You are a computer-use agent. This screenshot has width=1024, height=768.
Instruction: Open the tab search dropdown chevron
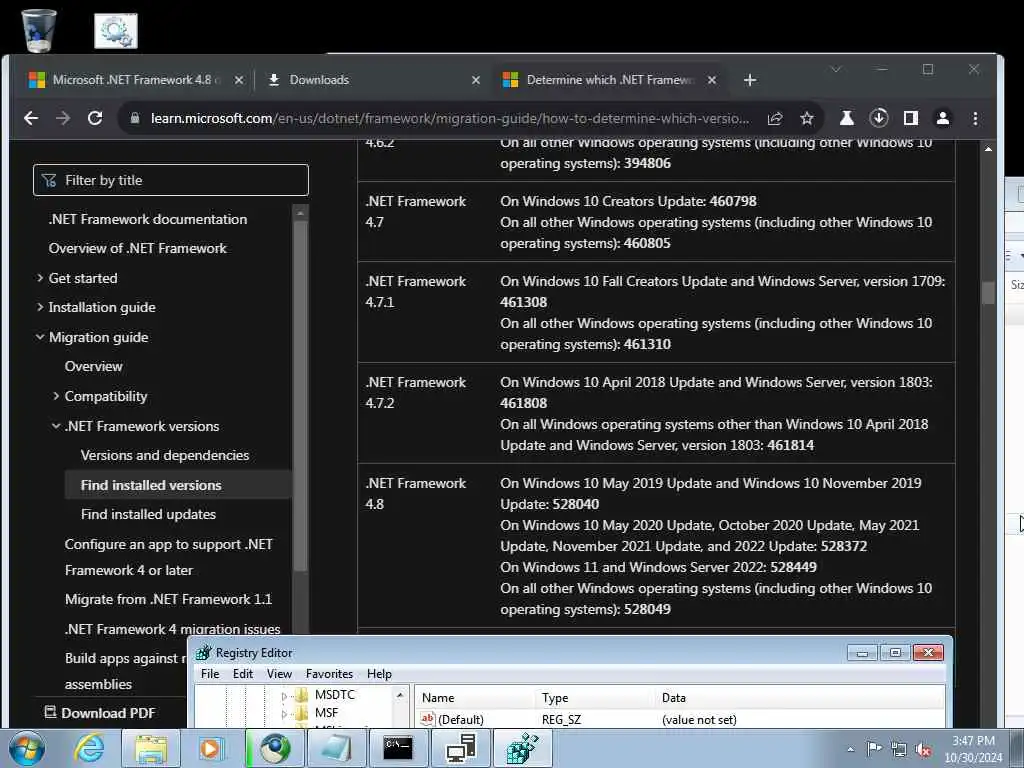[x=836, y=69]
